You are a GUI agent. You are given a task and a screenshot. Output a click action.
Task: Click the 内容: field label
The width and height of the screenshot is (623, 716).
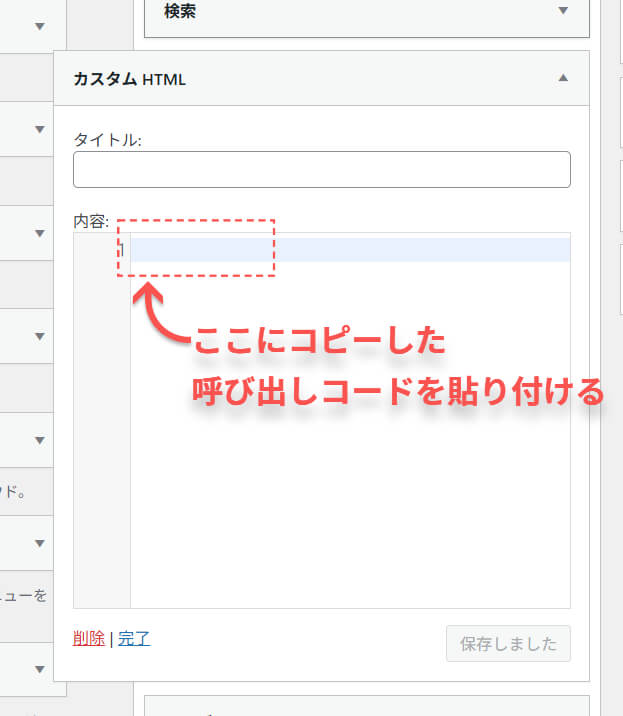[91, 221]
